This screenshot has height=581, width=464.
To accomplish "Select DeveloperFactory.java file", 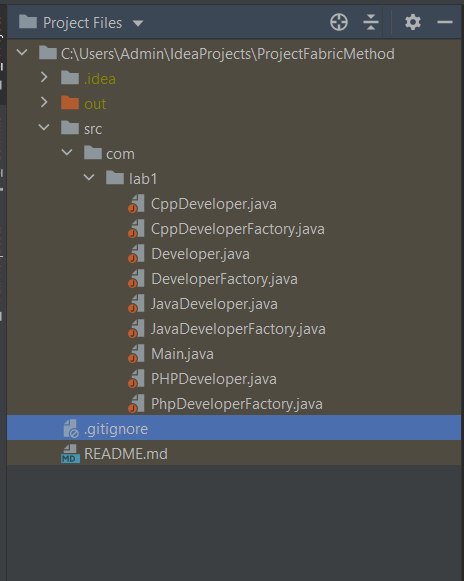I will [224, 279].
